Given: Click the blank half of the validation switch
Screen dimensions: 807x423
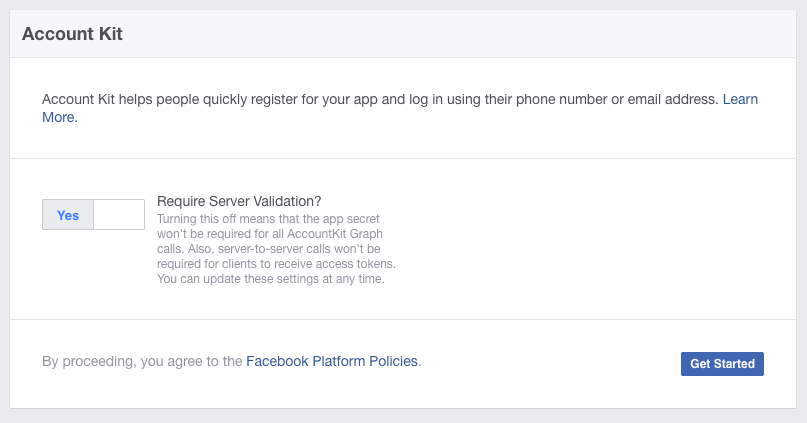Looking at the screenshot, I should coord(119,215).
